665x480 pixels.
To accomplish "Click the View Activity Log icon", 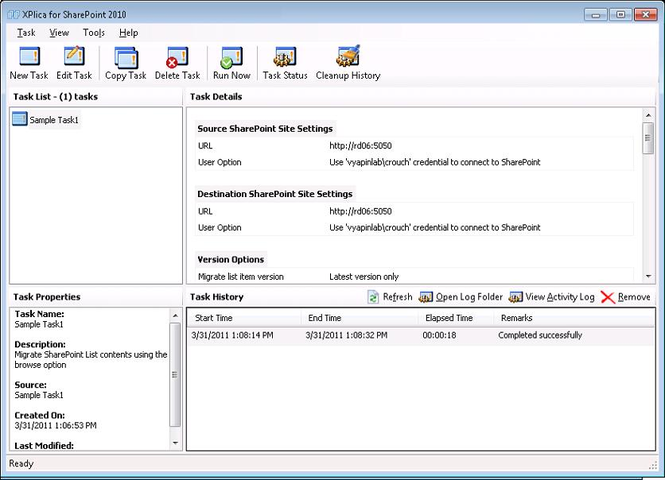I will pos(516,297).
